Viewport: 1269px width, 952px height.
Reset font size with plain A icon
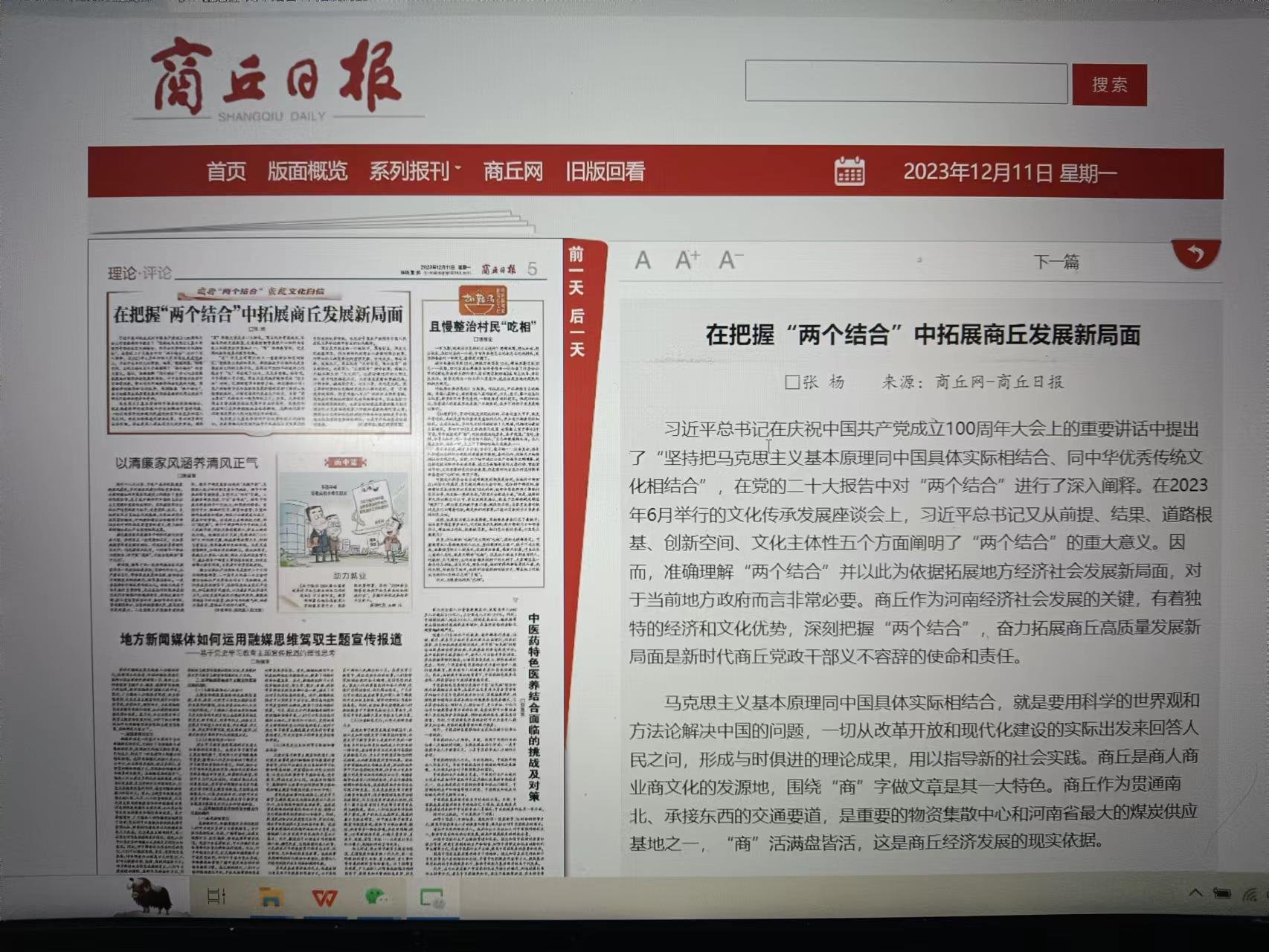643,260
